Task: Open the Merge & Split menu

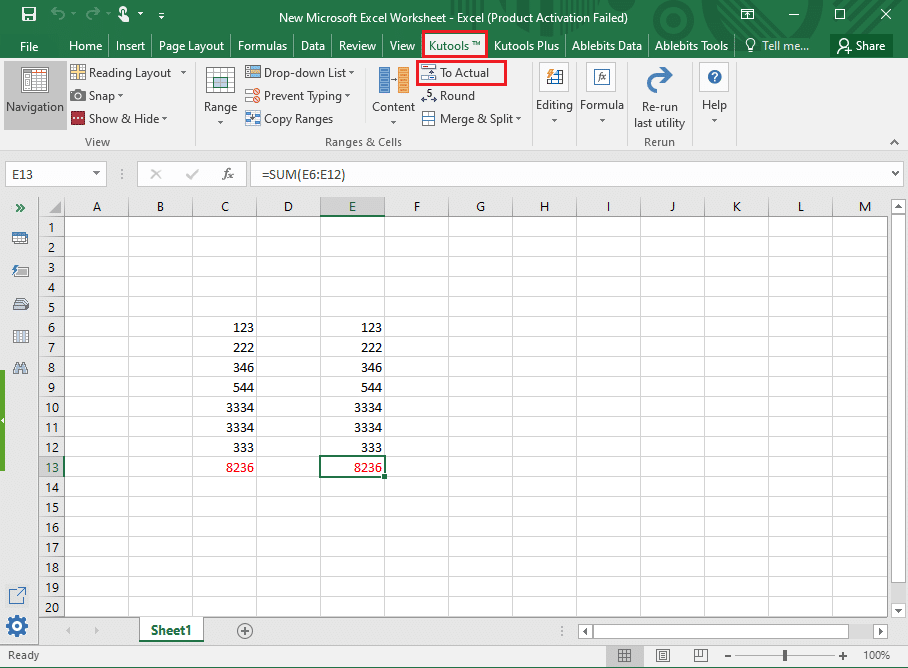Action: pos(471,119)
